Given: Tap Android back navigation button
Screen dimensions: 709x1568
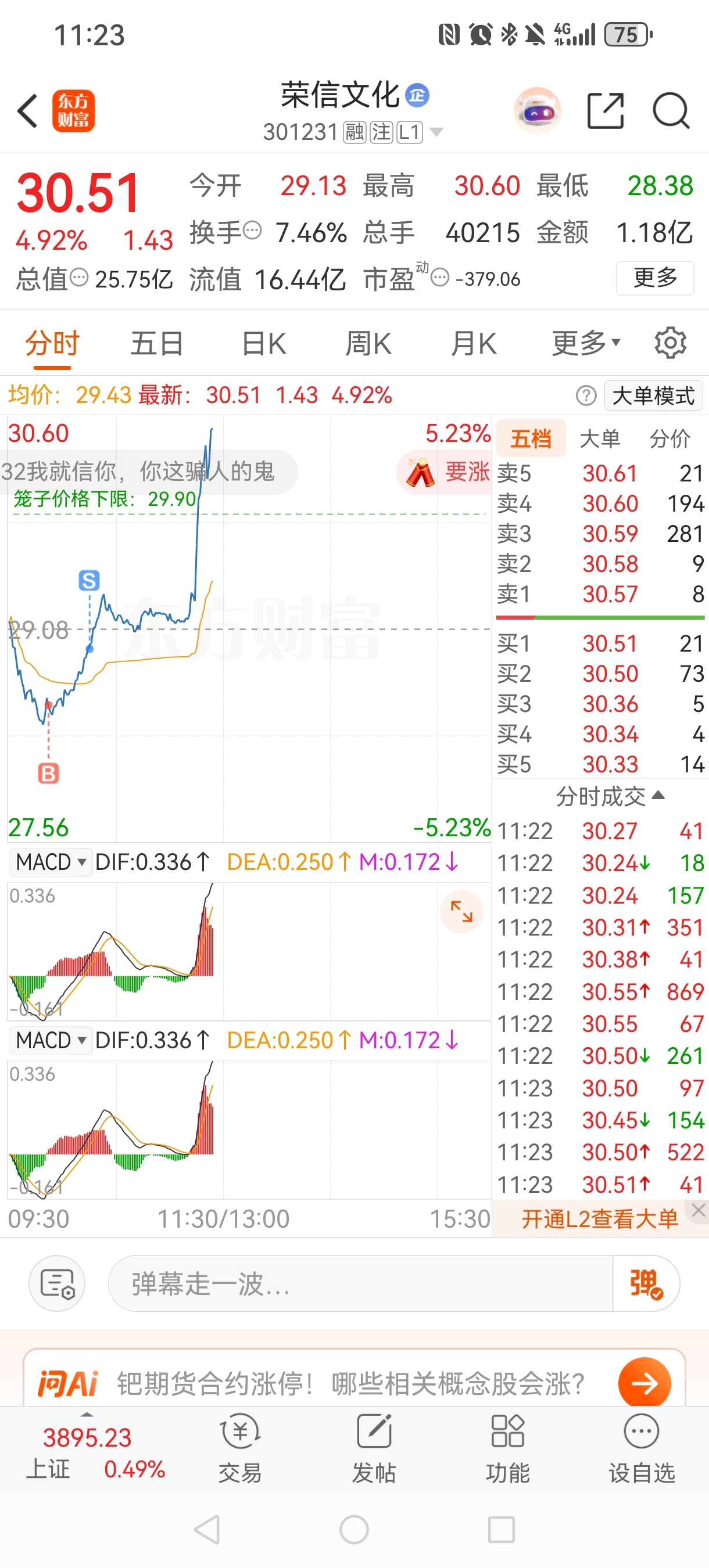Looking at the screenshot, I should [207, 1530].
